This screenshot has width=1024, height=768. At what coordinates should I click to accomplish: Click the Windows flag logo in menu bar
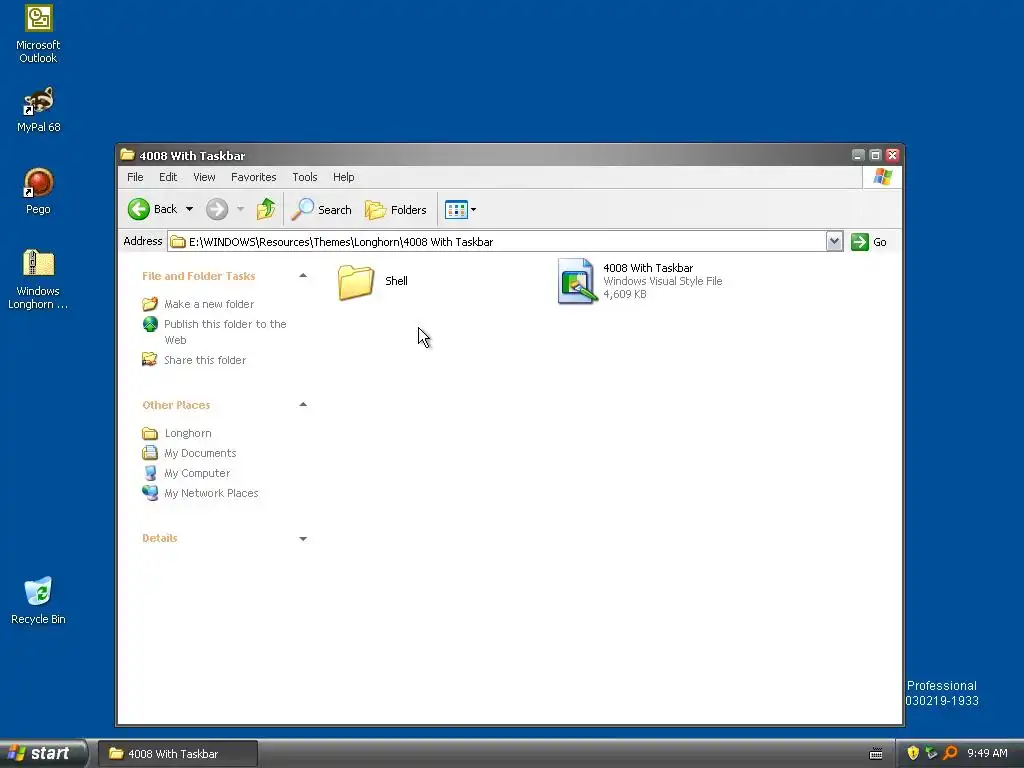[x=882, y=177]
